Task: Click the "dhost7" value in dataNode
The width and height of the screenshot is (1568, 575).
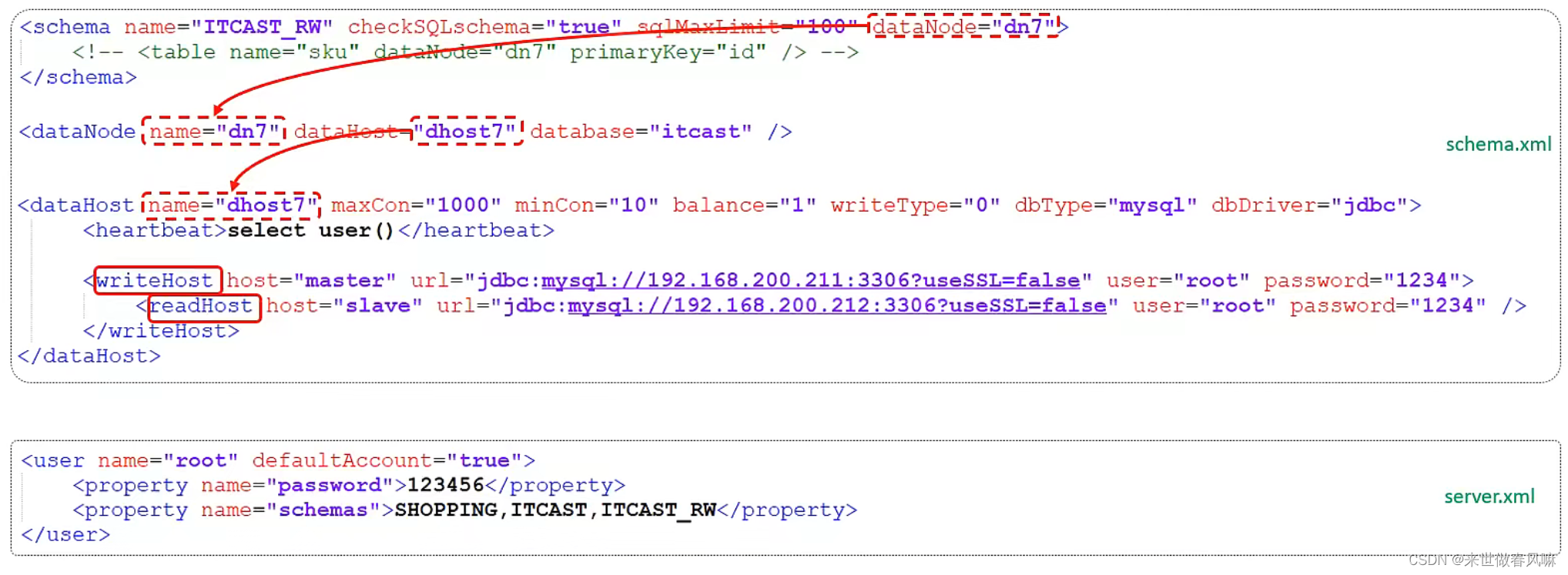Action: pos(465,132)
